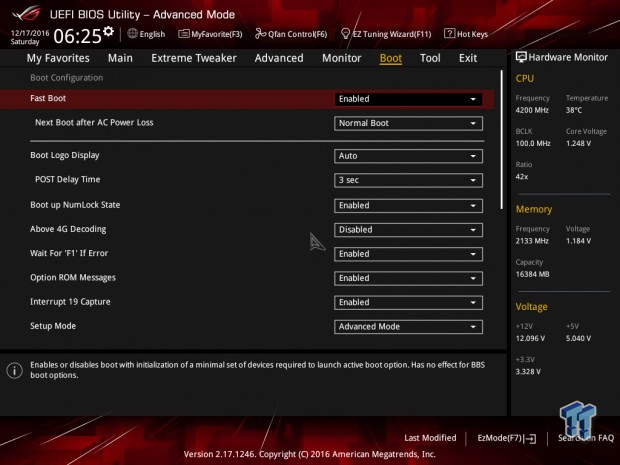This screenshot has width=620, height=465.
Task: Click the memory frequency value 2133 MHz
Action: click(x=532, y=241)
